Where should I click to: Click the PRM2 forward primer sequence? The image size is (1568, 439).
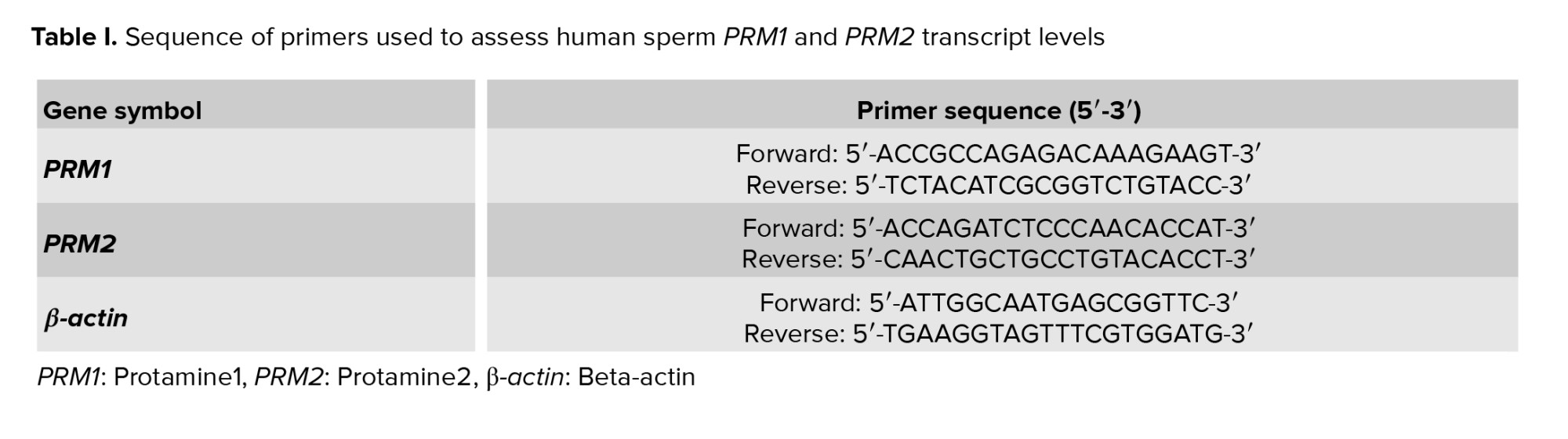(x=1052, y=228)
